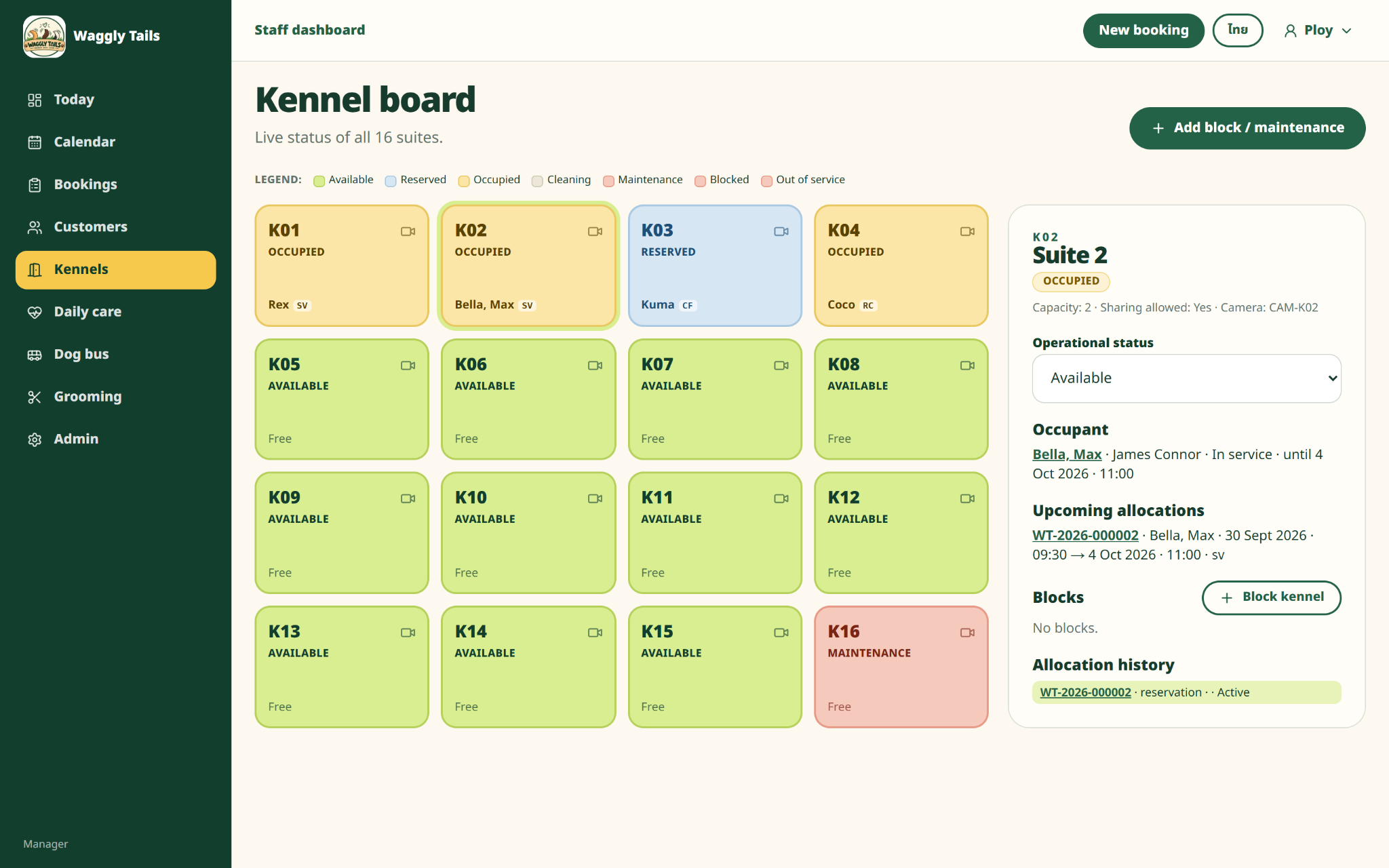Click the Ploy user profile icon

click(1291, 31)
